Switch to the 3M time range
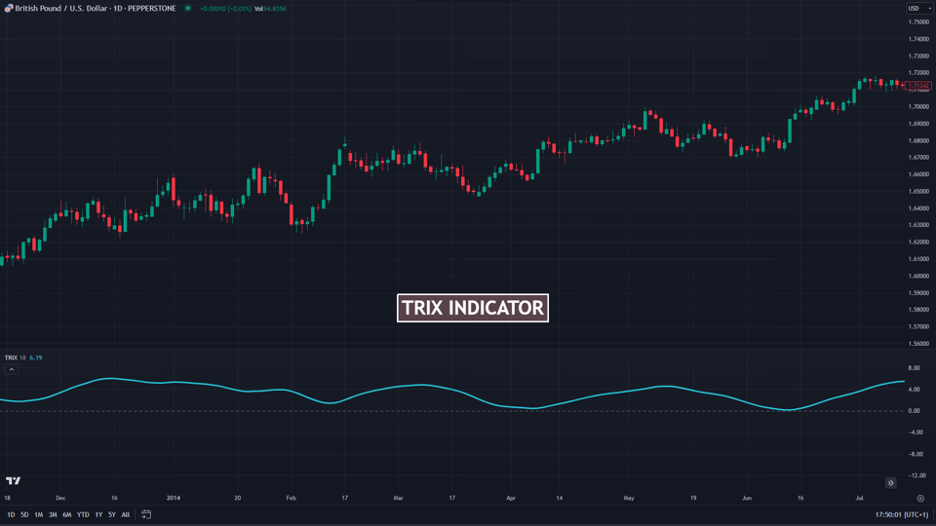 pos(53,515)
